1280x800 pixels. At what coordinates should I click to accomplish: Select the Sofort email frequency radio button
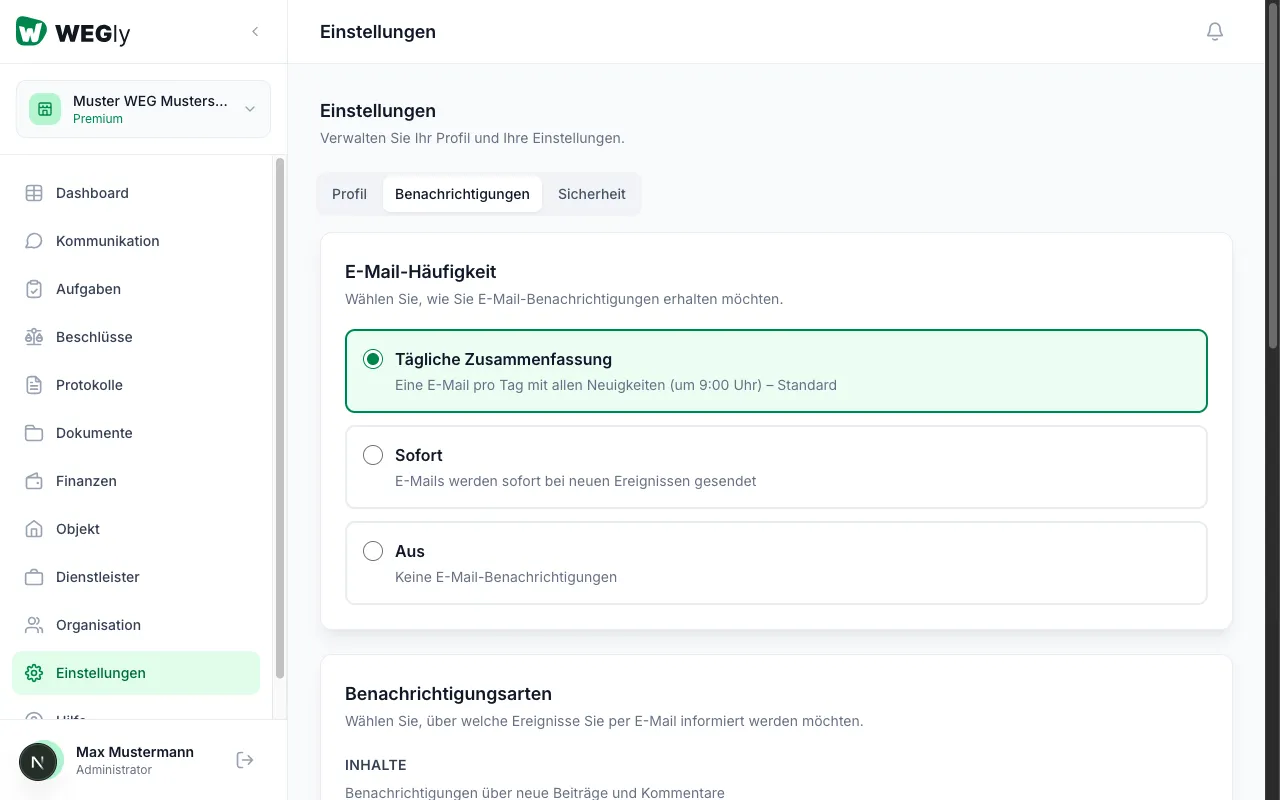(373, 455)
